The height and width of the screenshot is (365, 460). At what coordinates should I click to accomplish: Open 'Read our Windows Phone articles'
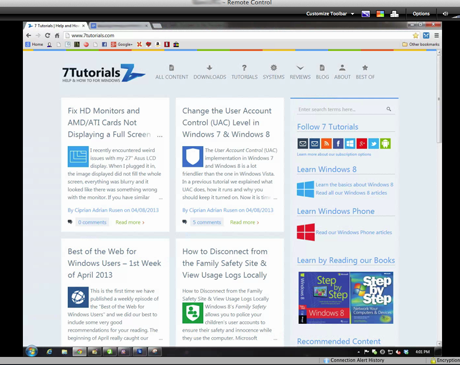[x=354, y=232]
